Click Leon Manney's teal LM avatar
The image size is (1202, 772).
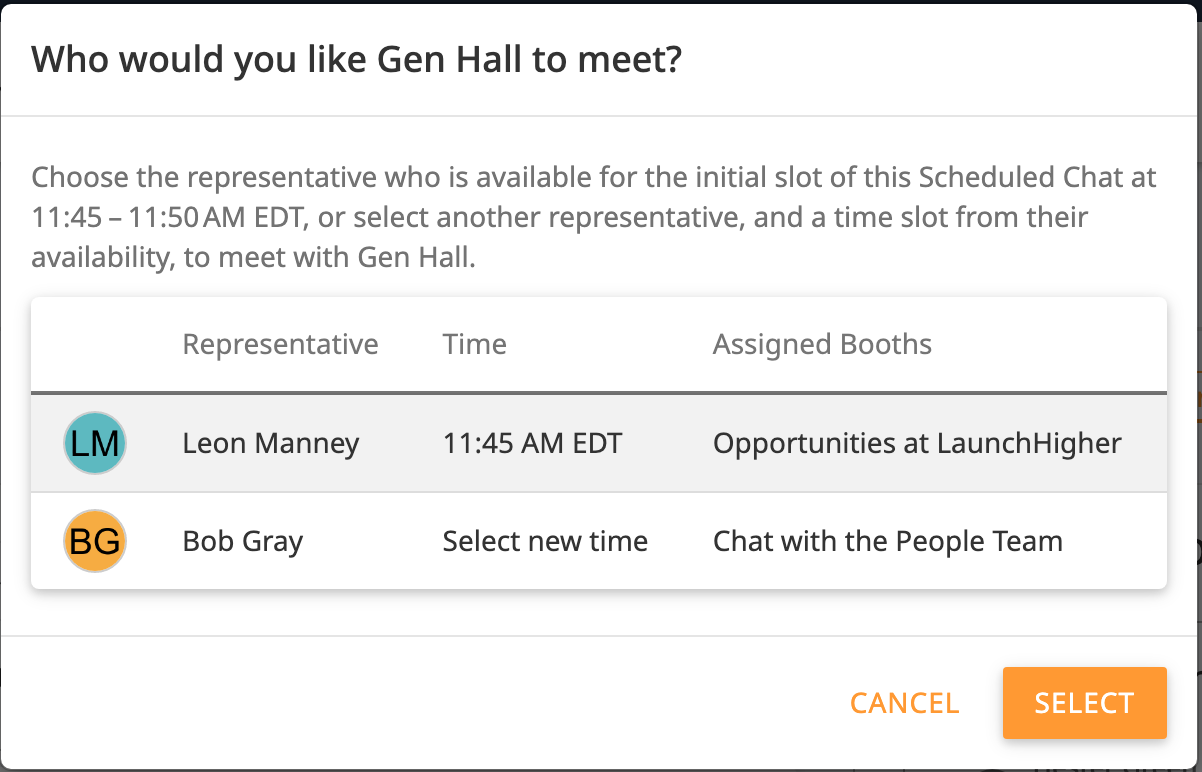coord(95,443)
